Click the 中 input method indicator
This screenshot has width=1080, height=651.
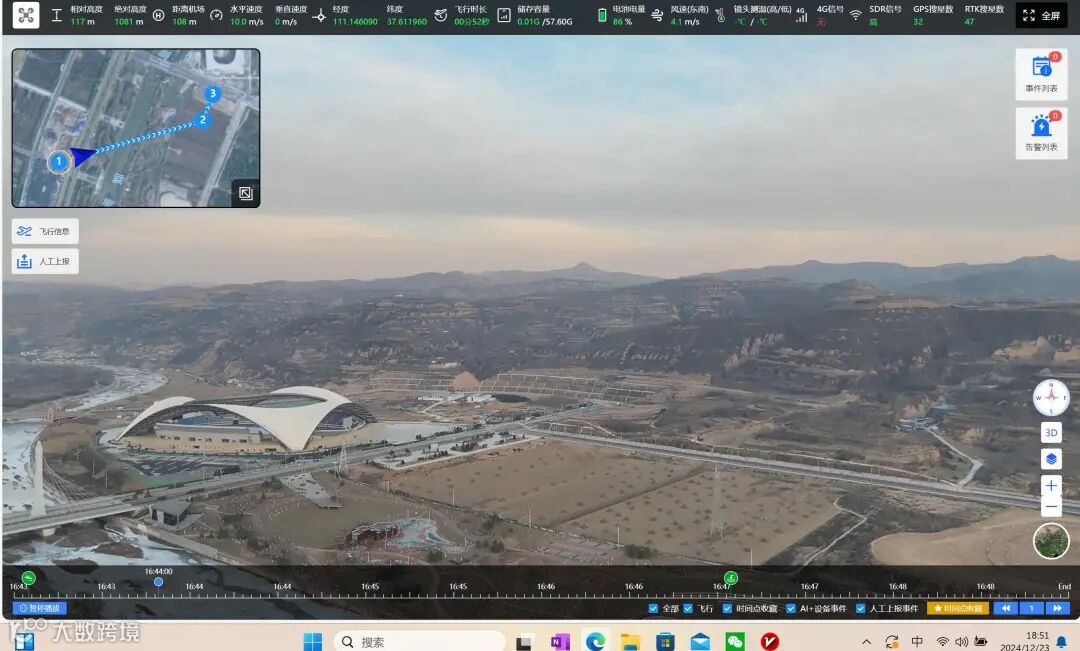click(917, 641)
